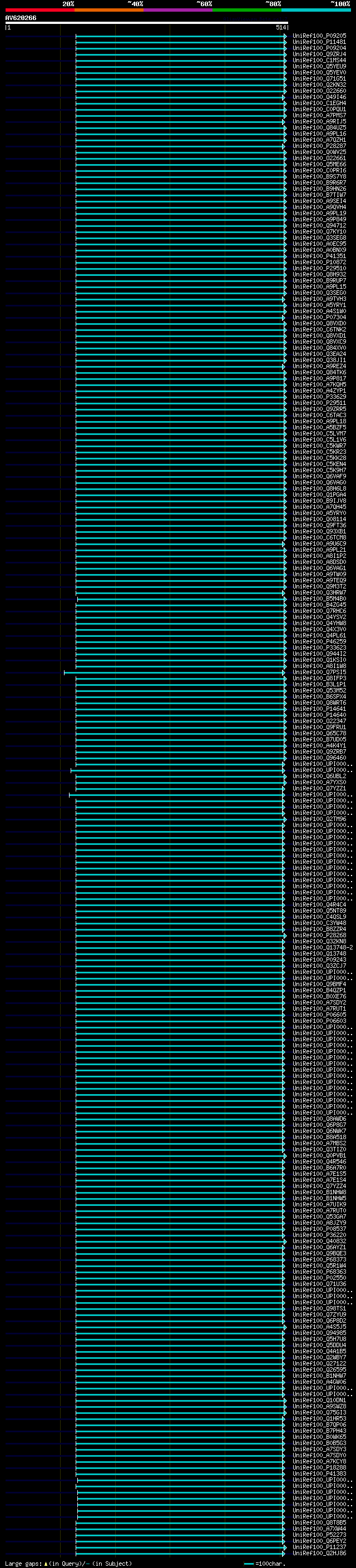Click hit label UniRef100_A4K4Y1

click(x=319, y=746)
